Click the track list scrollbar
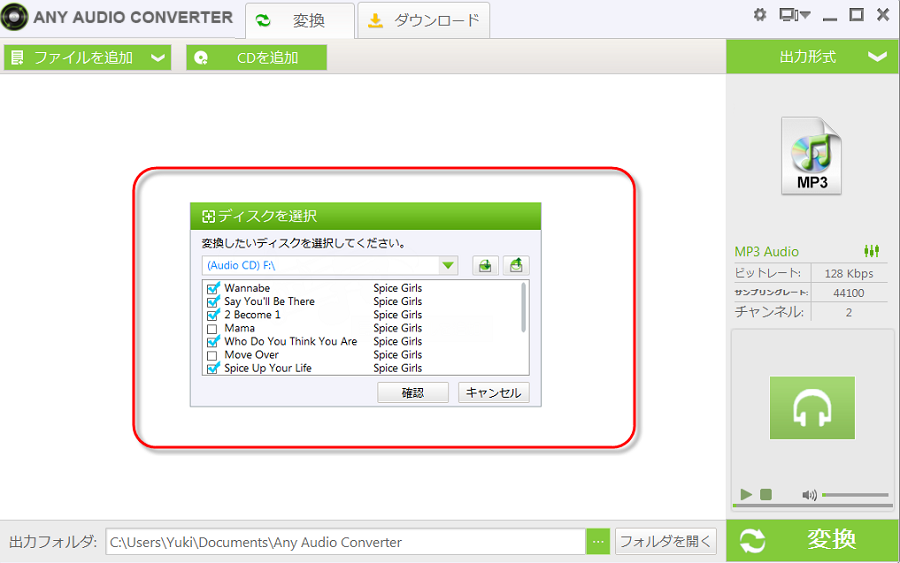 523,307
